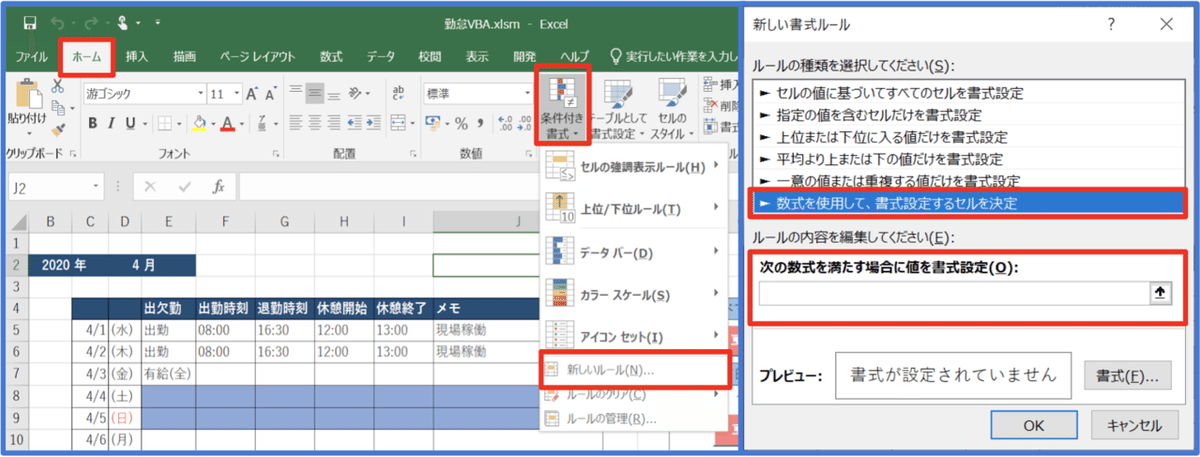Toggle wrap text (ab) icon

(x=401, y=93)
